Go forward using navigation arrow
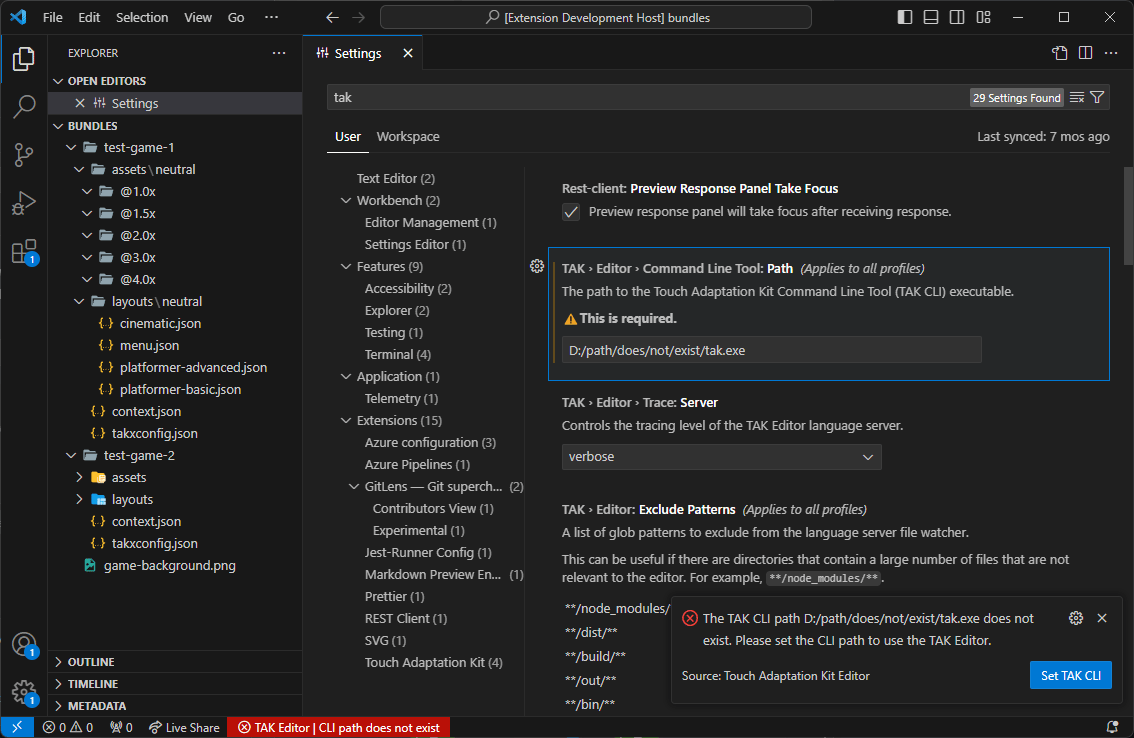The height and width of the screenshot is (738, 1134). (x=359, y=17)
